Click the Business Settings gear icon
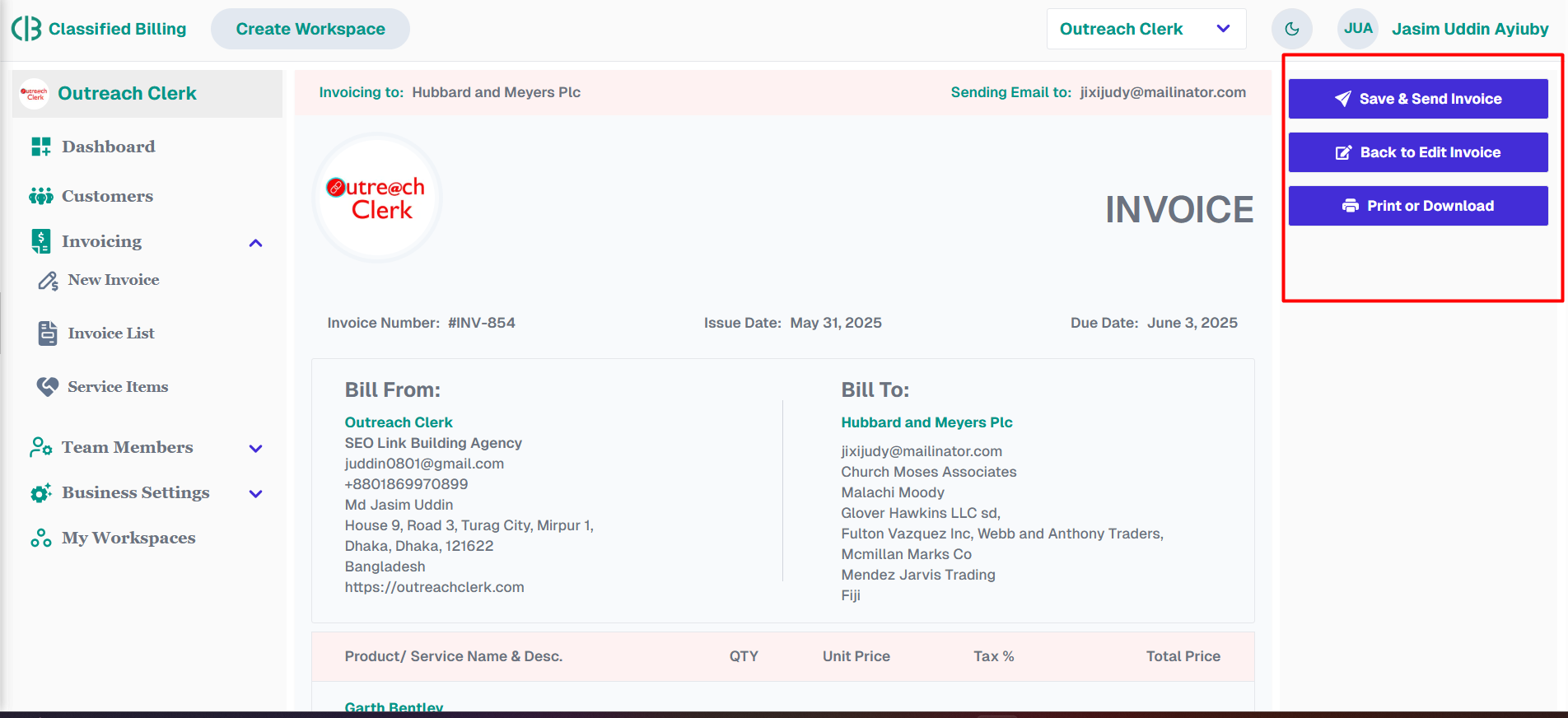The width and height of the screenshot is (1568, 718). click(40, 493)
